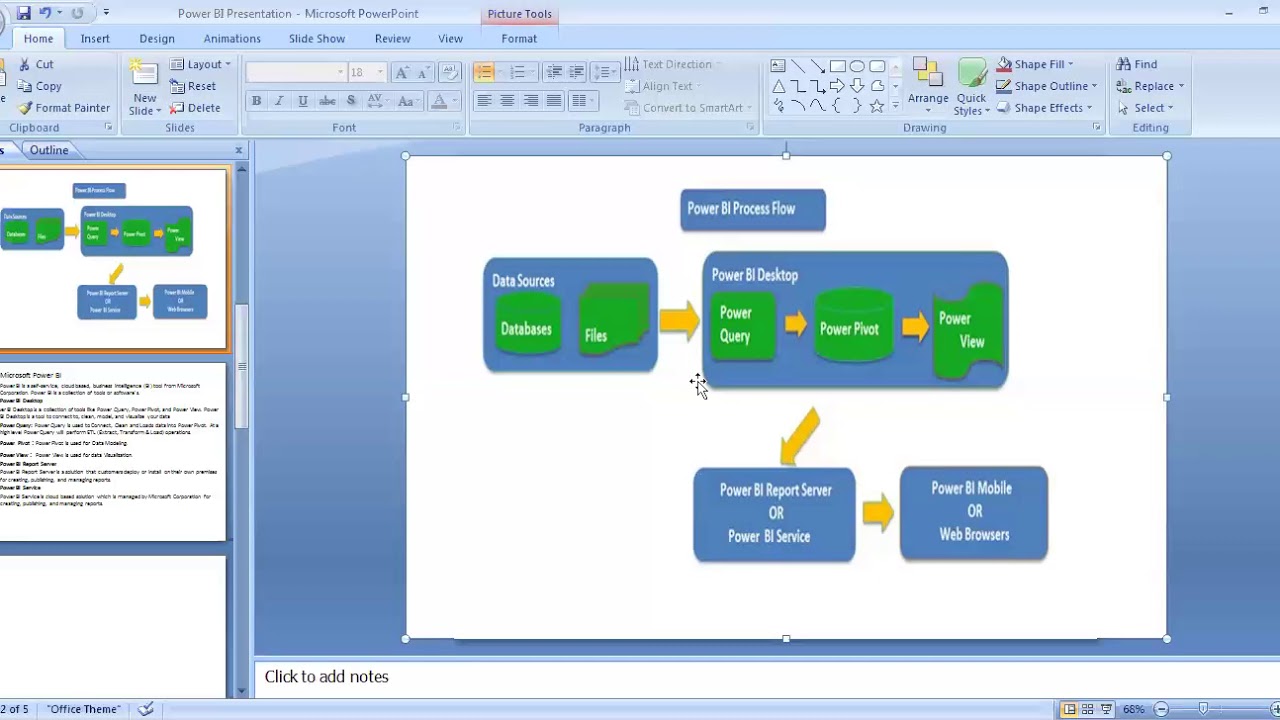Image resolution: width=1280 pixels, height=720 pixels.
Task: Open the font name combo box
Action: pyautogui.click(x=295, y=72)
